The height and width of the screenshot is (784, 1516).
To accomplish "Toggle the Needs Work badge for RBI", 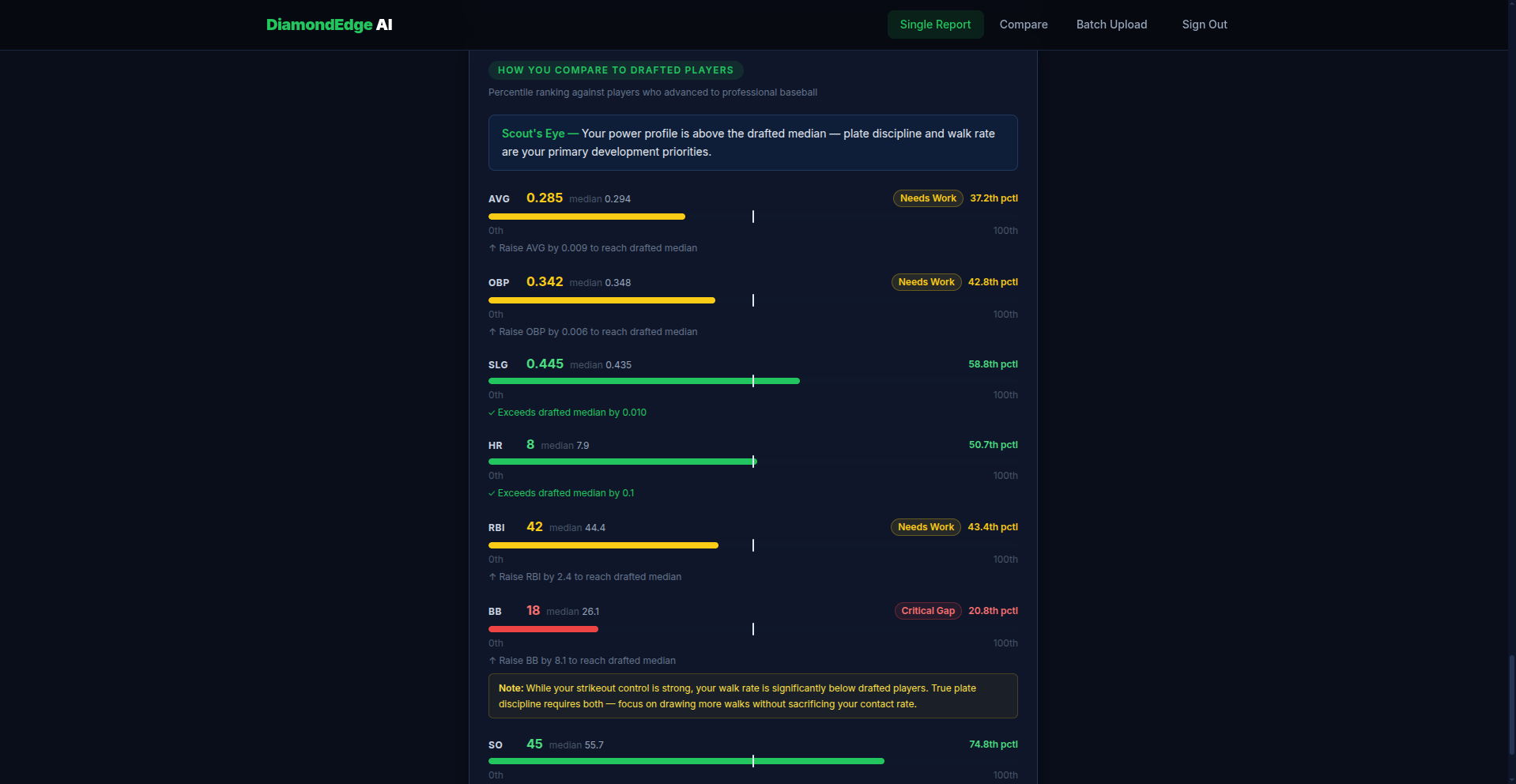I will (x=925, y=526).
